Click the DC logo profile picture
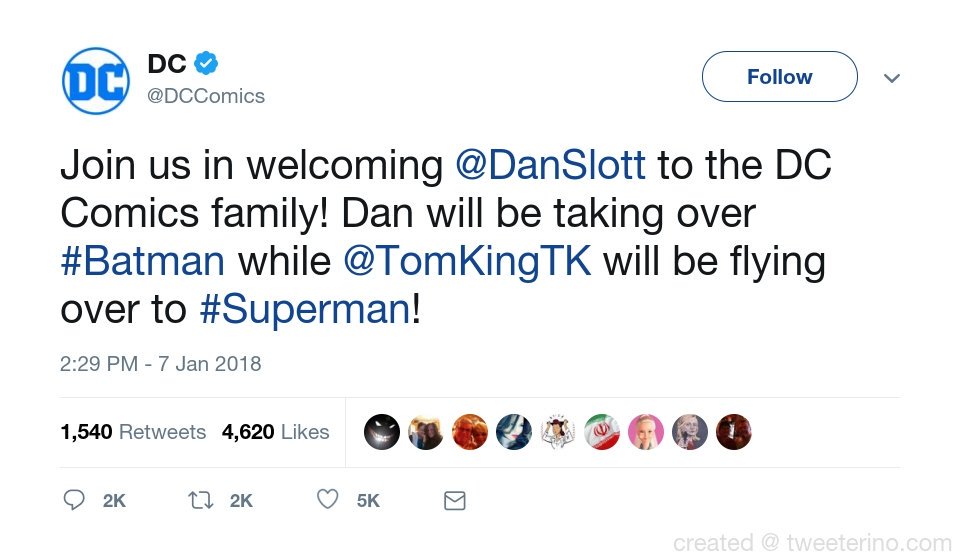Viewport: 960px width, 558px height. click(96, 80)
